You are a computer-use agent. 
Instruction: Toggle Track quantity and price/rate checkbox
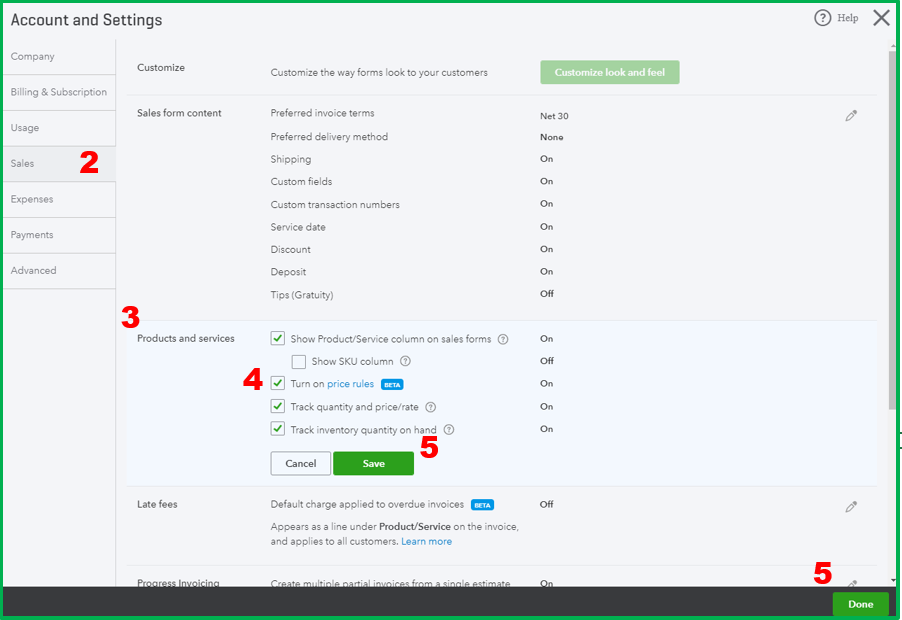click(278, 406)
